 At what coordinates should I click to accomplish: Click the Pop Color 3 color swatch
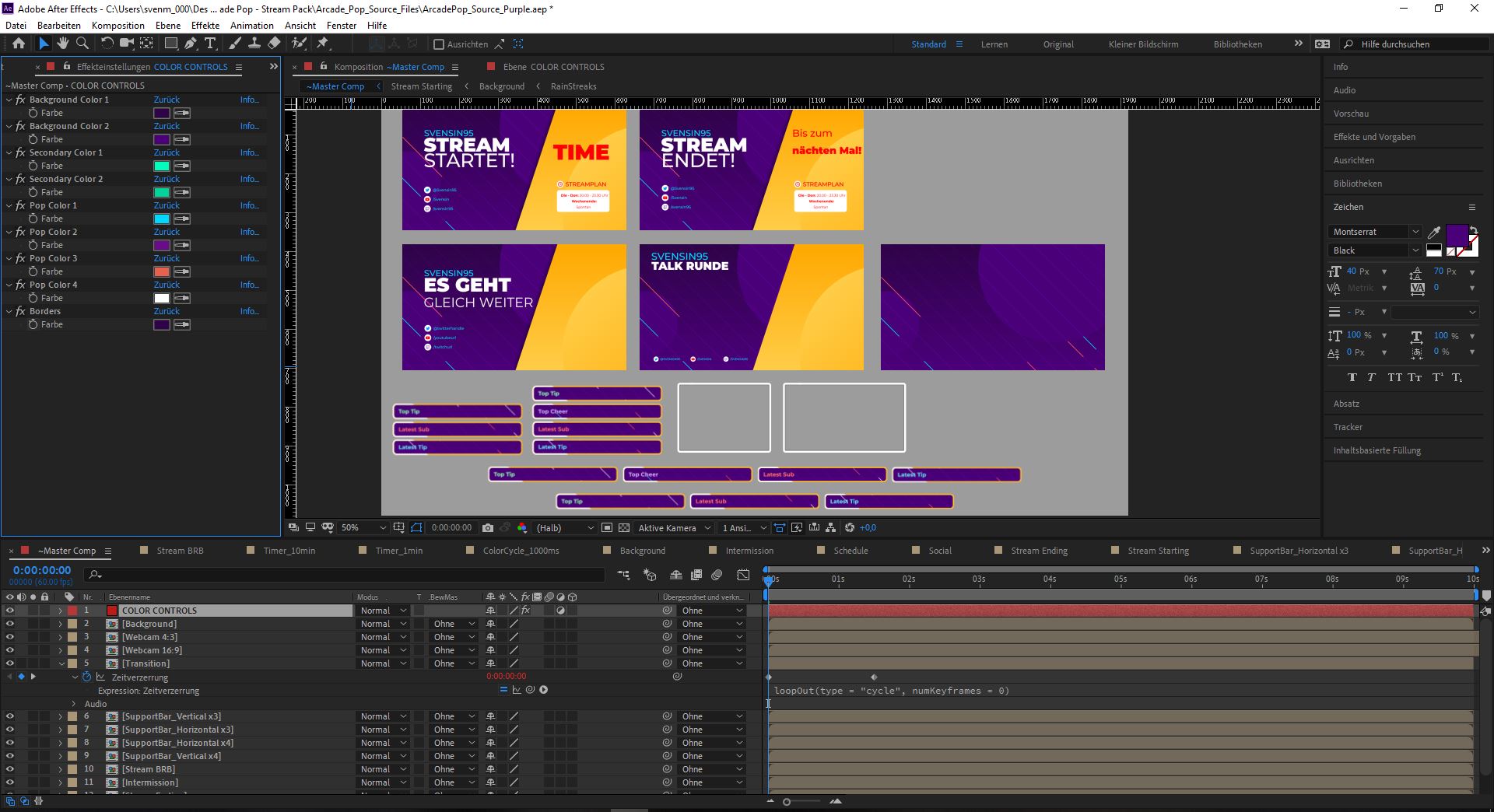coord(161,271)
